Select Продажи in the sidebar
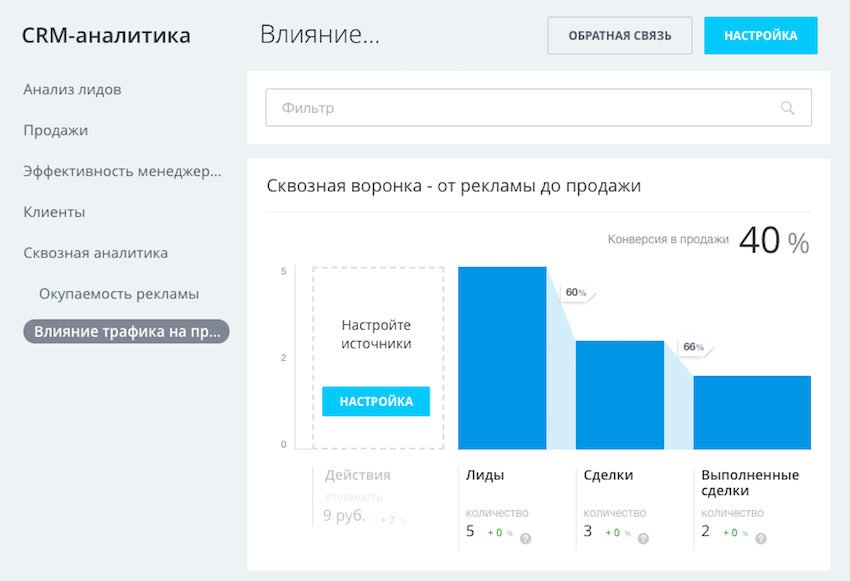850x581 pixels. tap(56, 130)
